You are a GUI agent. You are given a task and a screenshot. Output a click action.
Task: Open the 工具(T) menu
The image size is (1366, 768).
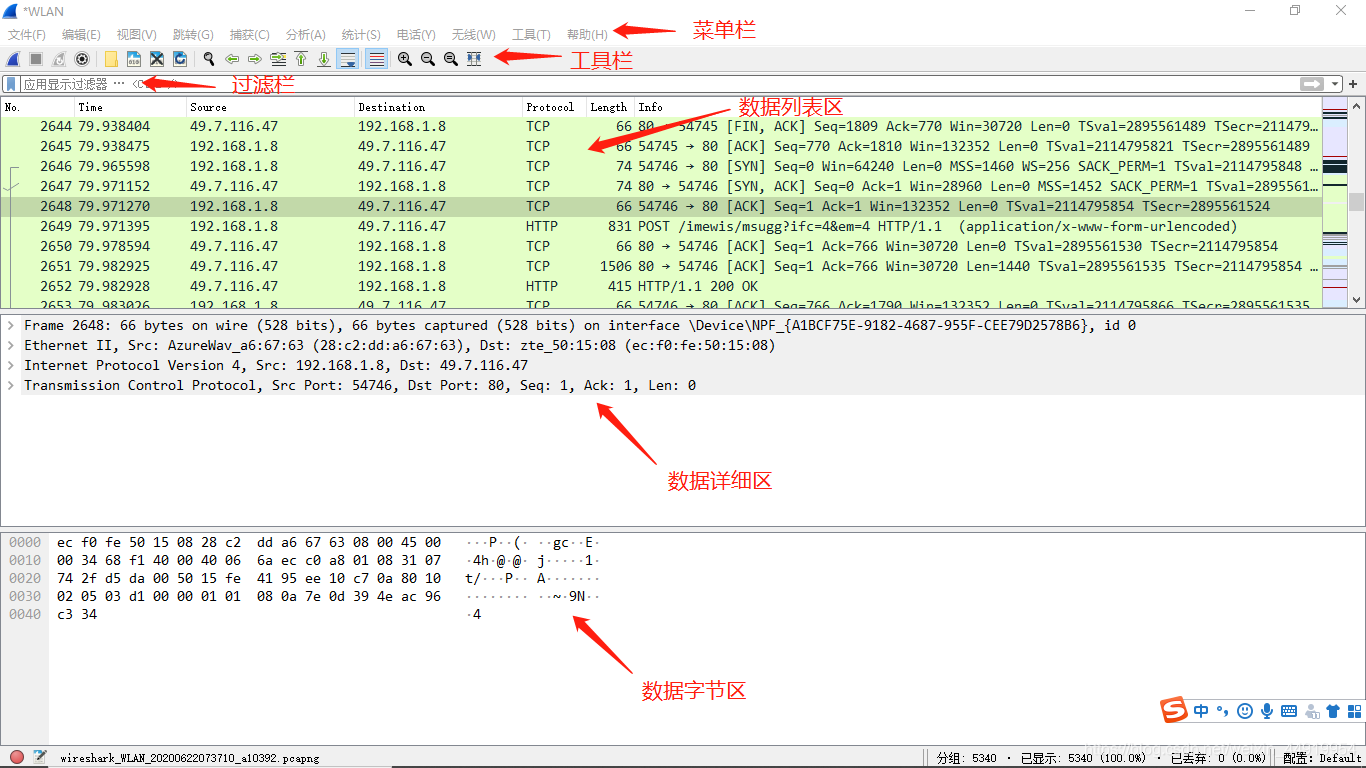point(531,35)
